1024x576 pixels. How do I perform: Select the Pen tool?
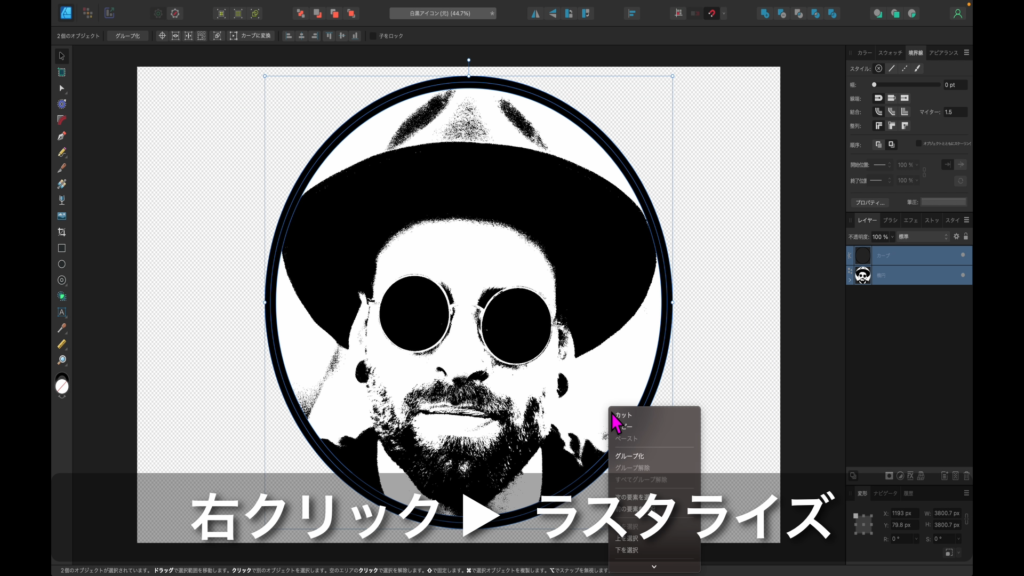pyautogui.click(x=61, y=136)
